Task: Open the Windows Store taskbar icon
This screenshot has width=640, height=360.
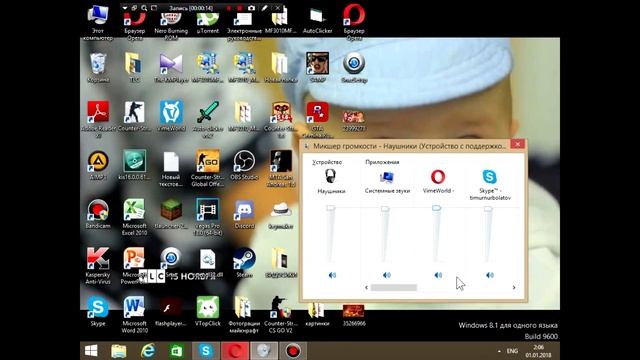Action: coord(176,351)
